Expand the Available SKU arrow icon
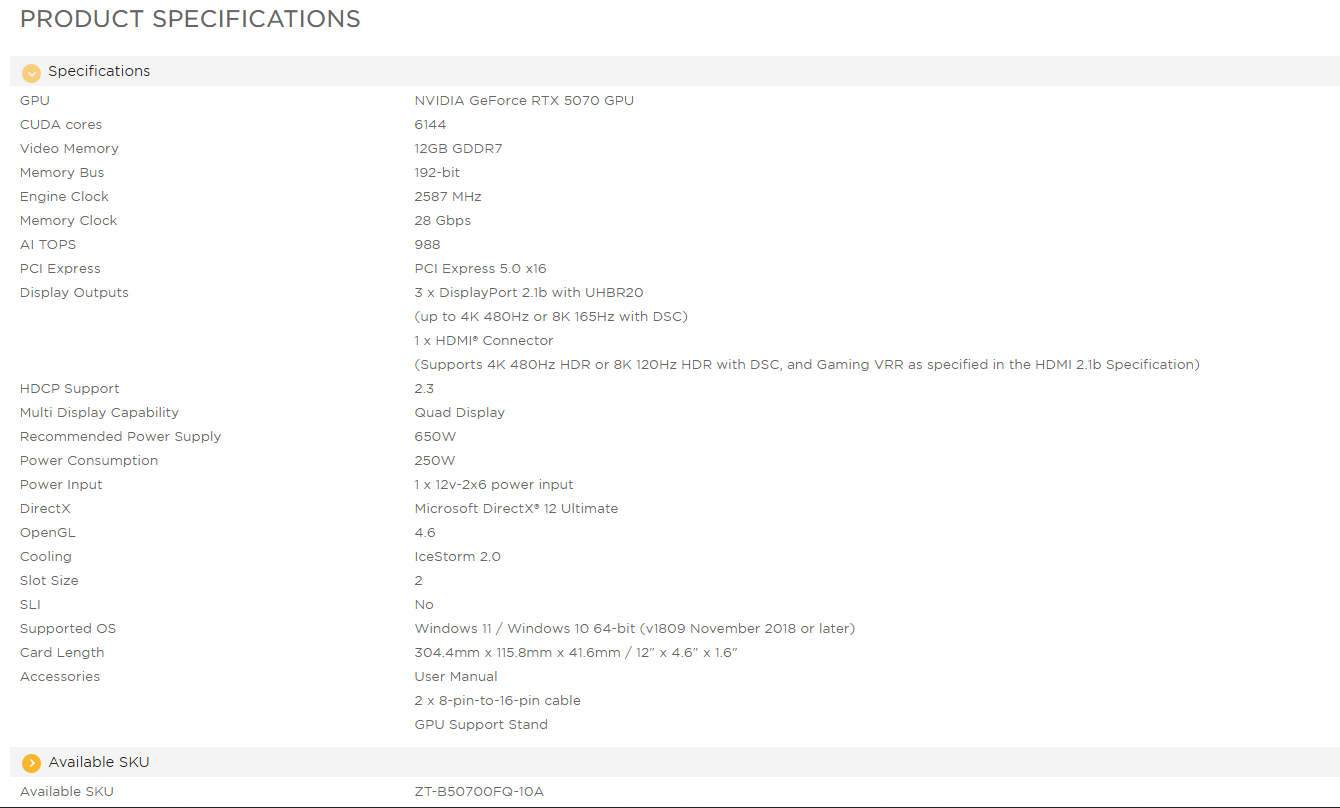 (31, 763)
